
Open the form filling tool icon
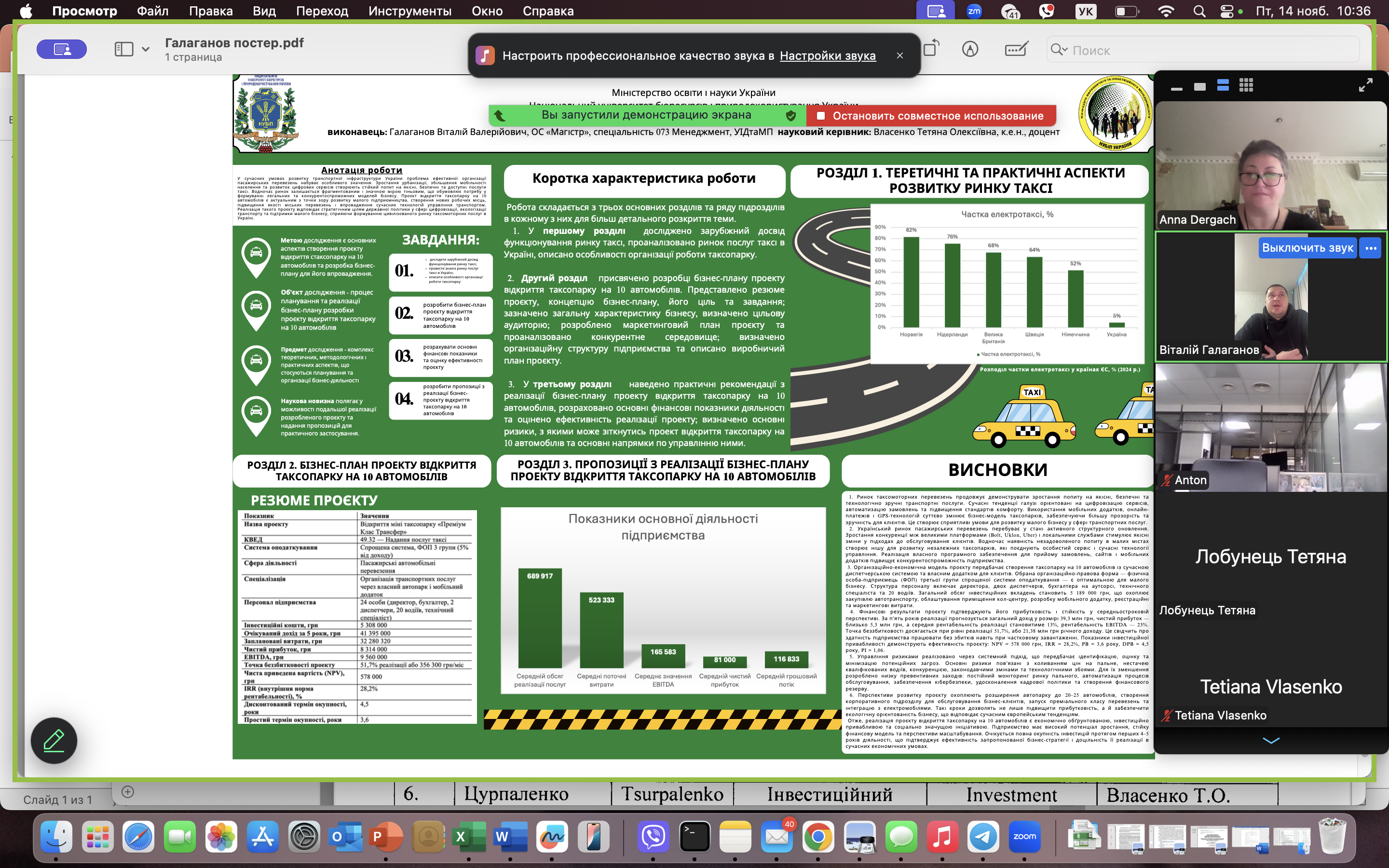(x=1016, y=49)
